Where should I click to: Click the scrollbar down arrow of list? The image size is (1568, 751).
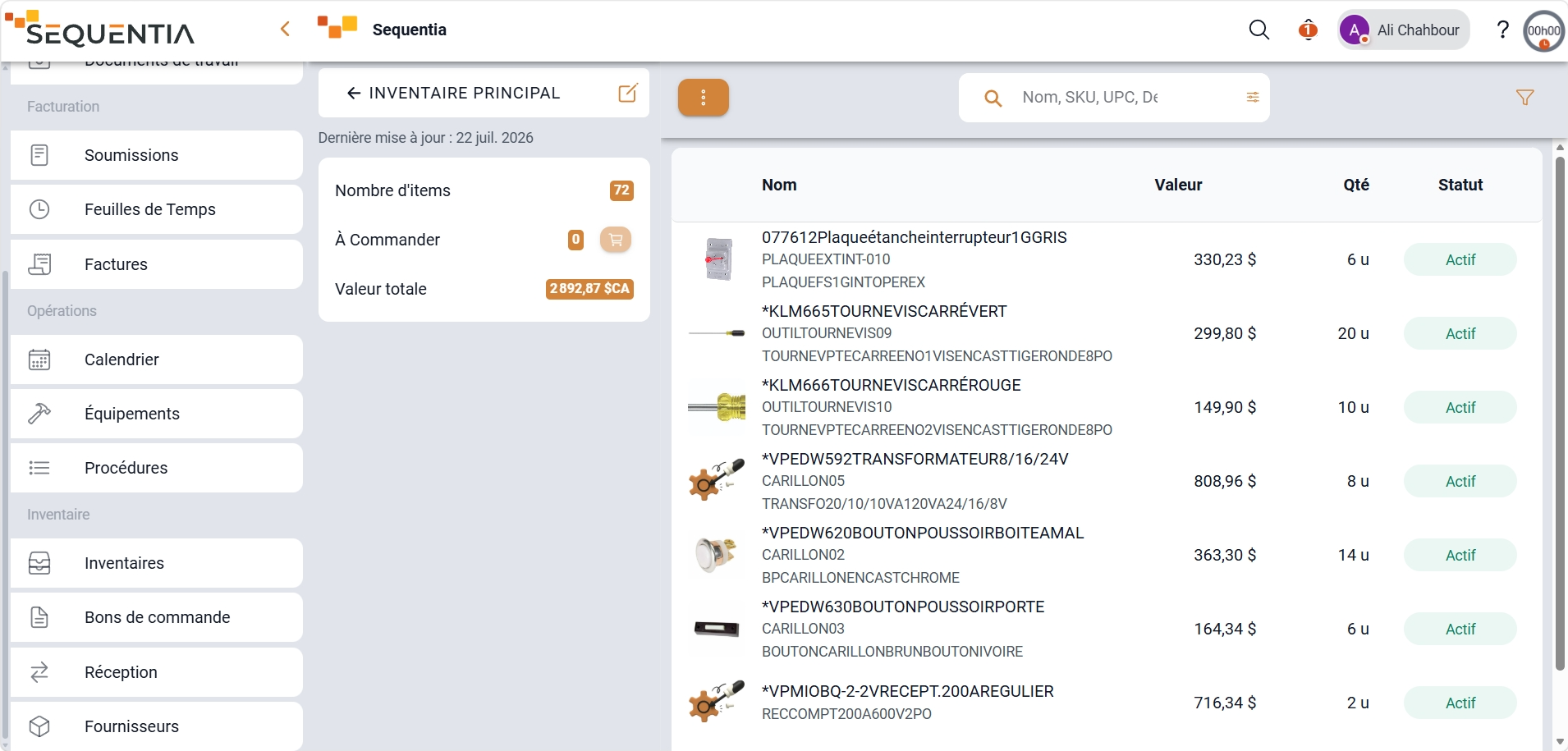coord(1560,742)
